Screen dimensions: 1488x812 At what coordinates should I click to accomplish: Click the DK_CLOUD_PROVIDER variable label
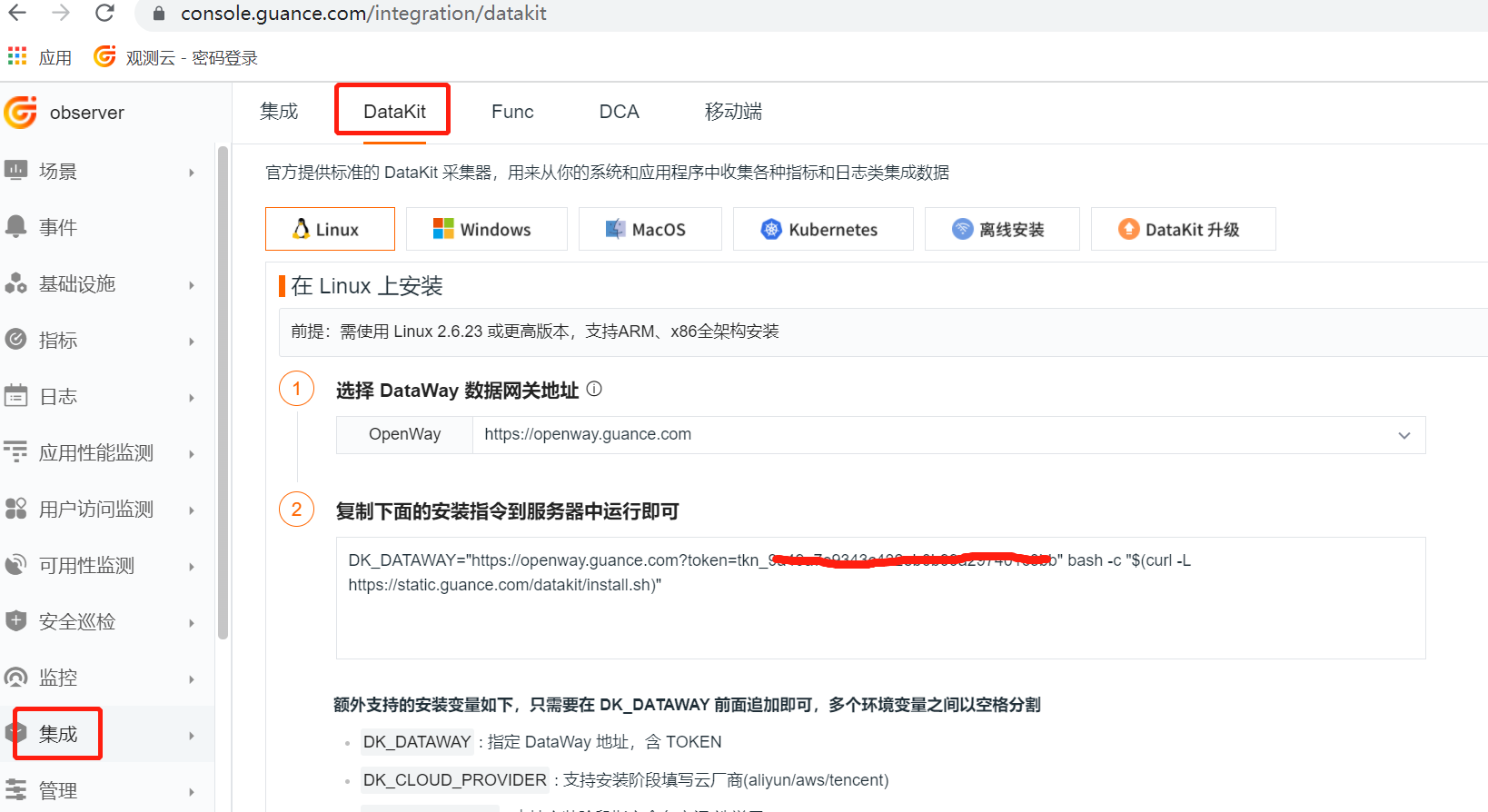pyautogui.click(x=455, y=780)
